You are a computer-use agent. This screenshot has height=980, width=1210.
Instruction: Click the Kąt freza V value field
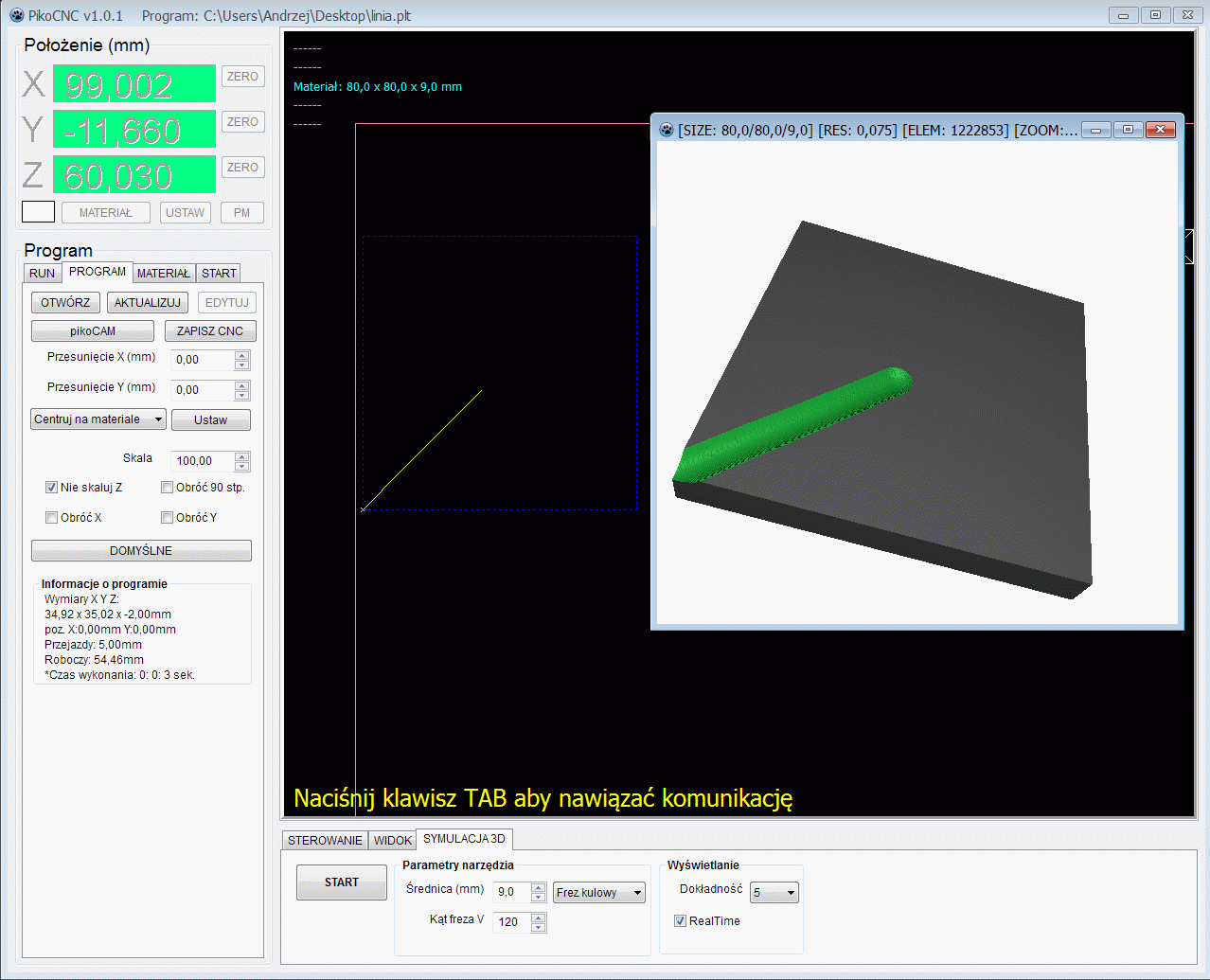tap(512, 922)
